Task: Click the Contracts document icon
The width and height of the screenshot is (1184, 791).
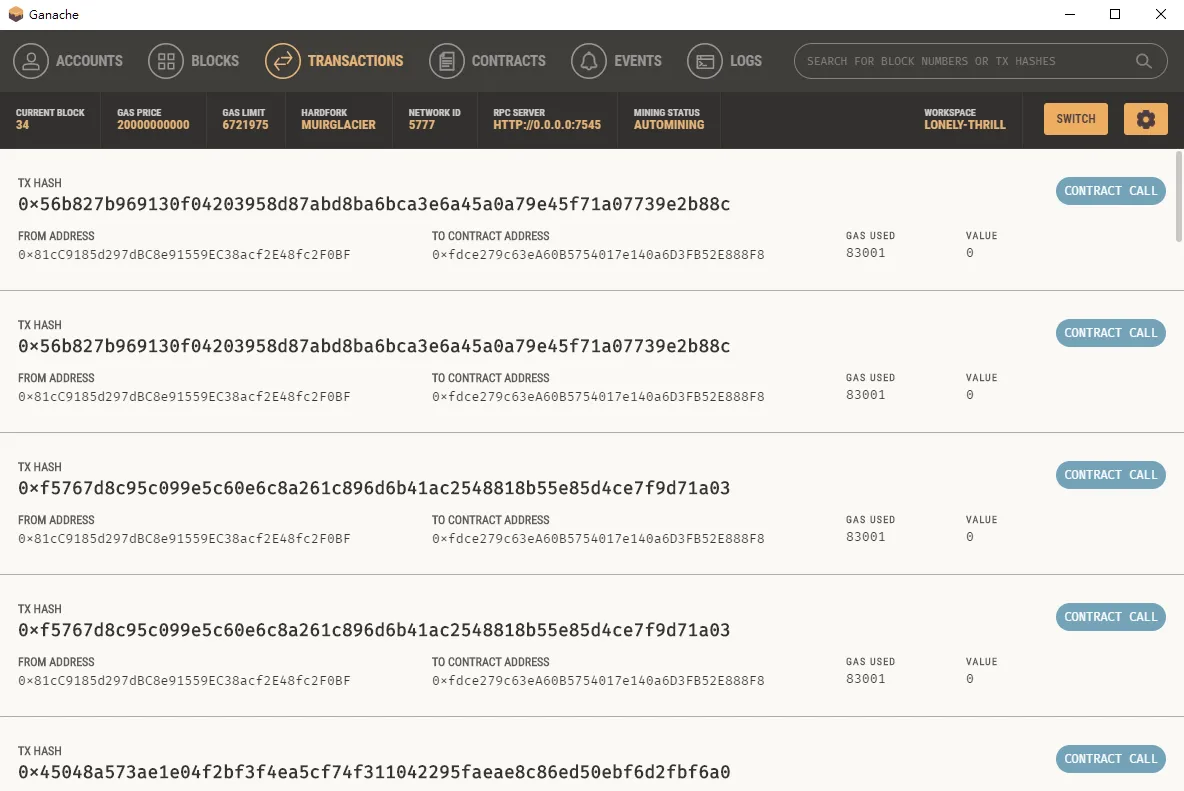Action: 447,61
